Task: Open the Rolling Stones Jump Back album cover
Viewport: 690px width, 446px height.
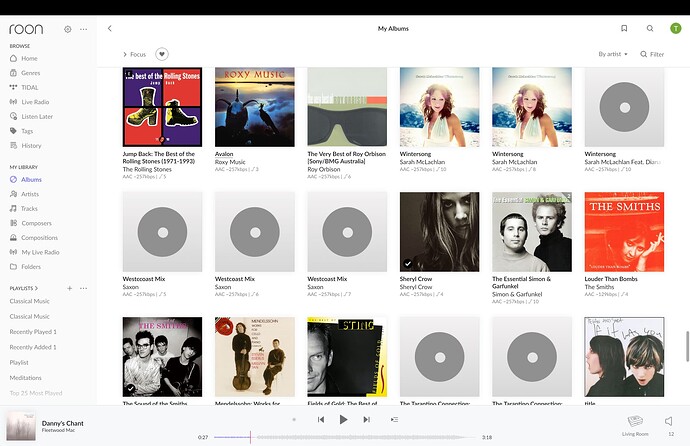Action: [162, 107]
